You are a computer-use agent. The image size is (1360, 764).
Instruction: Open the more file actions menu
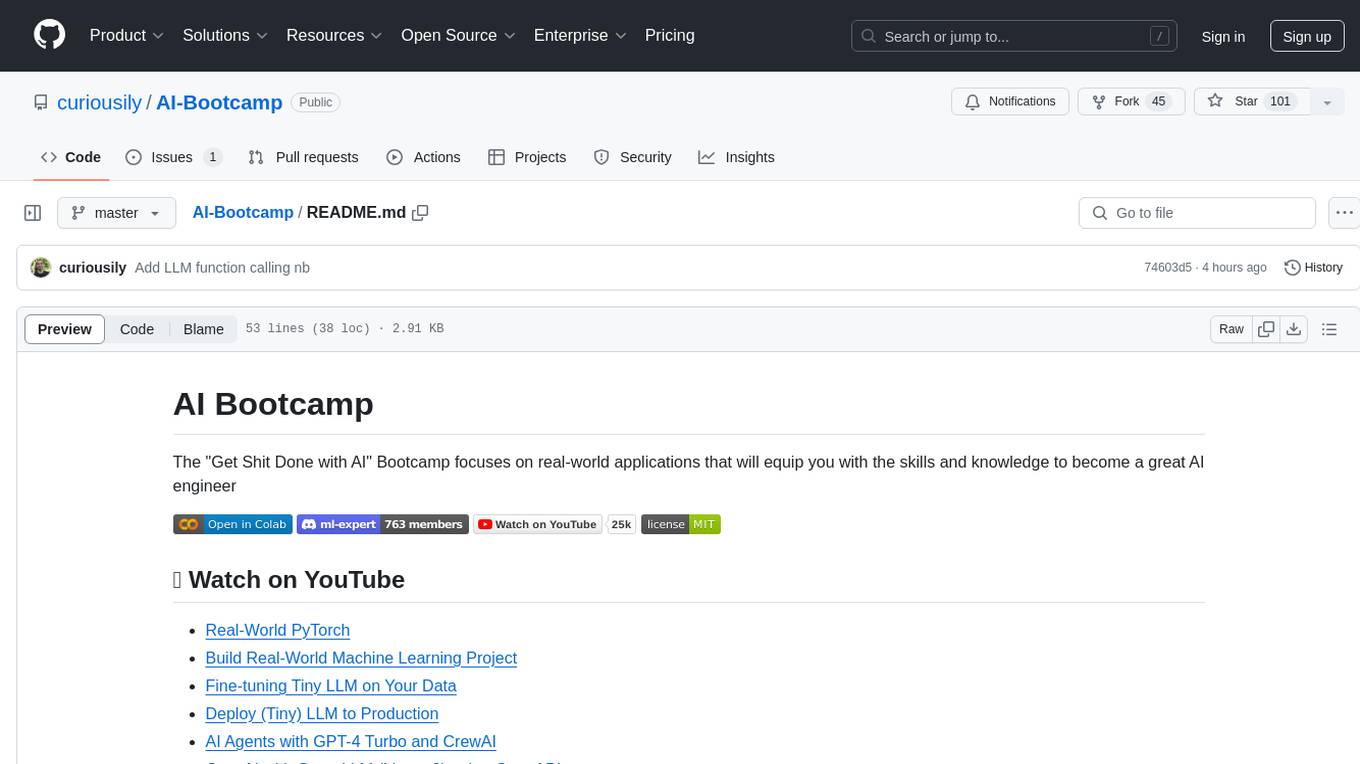pyautogui.click(x=1344, y=213)
